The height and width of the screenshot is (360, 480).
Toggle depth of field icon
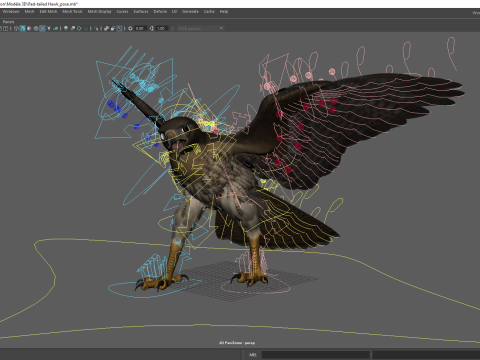pyautogui.click(x=86, y=28)
